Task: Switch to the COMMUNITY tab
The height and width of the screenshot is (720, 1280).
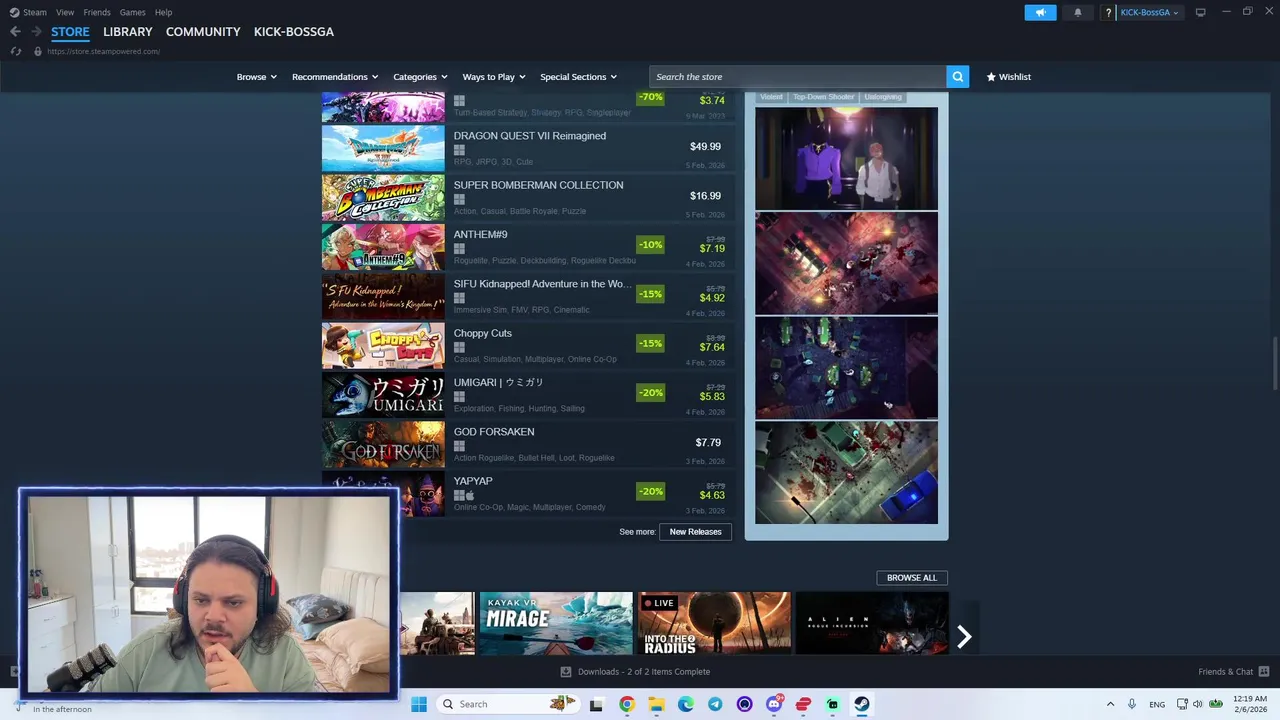Action: 203,32
